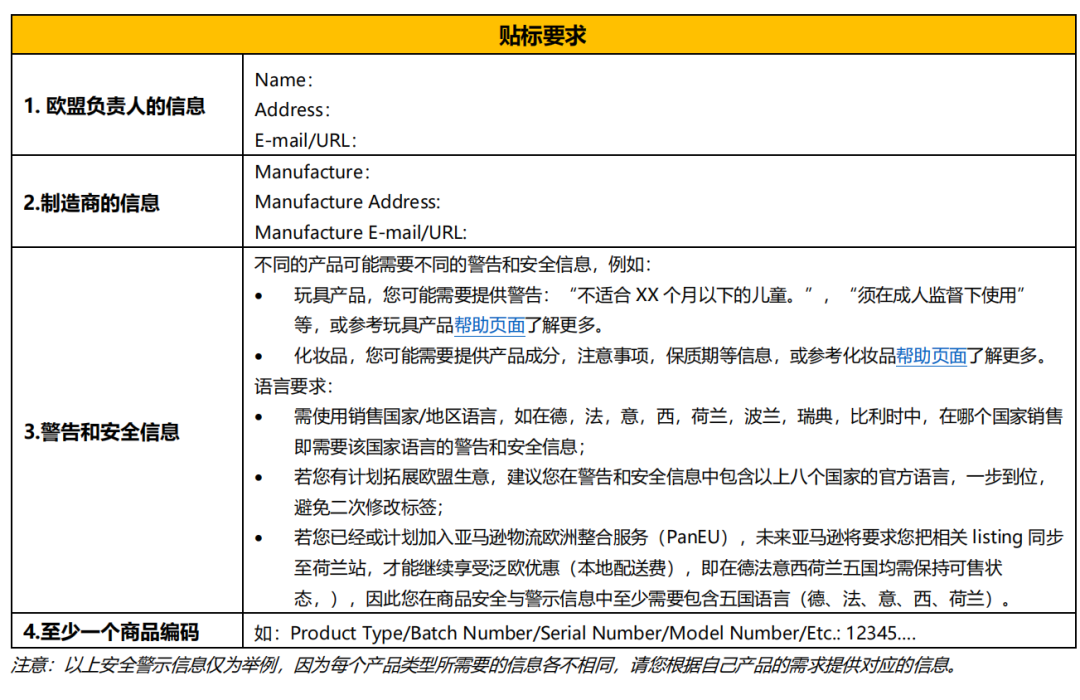Screen dimensions: 1080x700
Task: Click the 4.至少一个商品编码 row label
Action: click(x=112, y=631)
